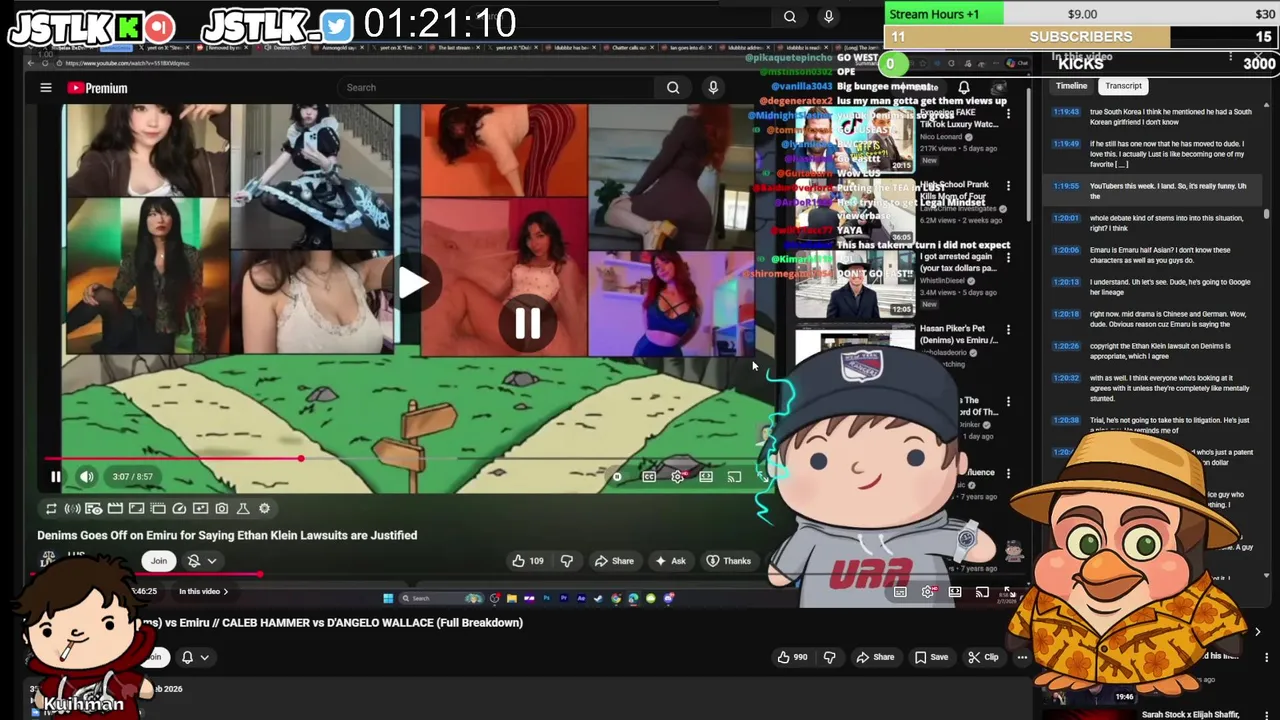The image size is (1280, 720).
Task: Share the outer video
Action: 875,657
